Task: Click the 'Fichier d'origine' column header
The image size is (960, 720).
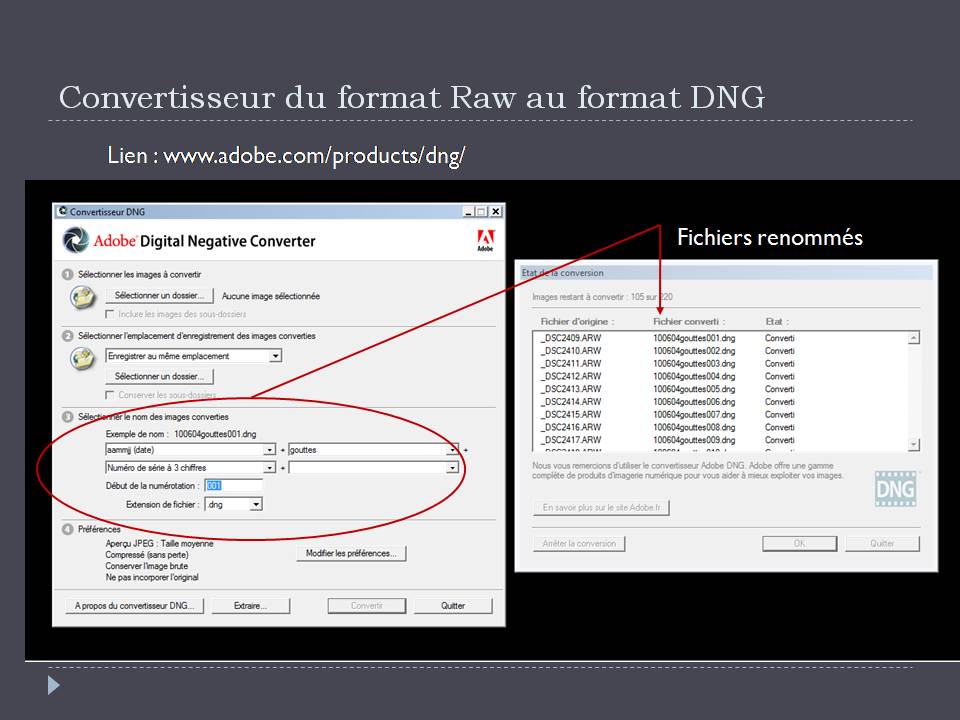Action: (x=577, y=321)
